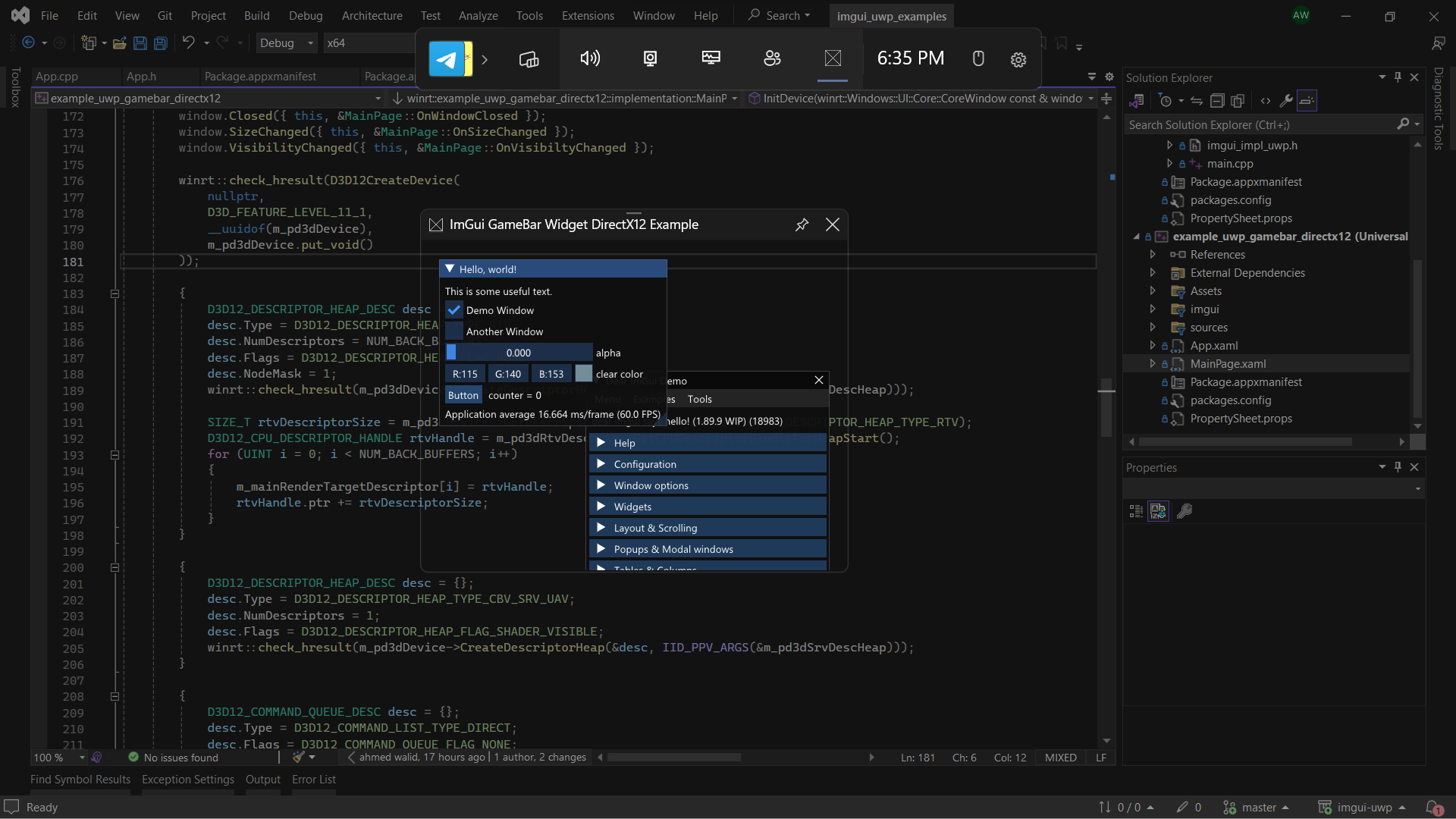The width and height of the screenshot is (1456, 819).
Task: Expand Popups & Modal windows section
Action: click(708, 549)
